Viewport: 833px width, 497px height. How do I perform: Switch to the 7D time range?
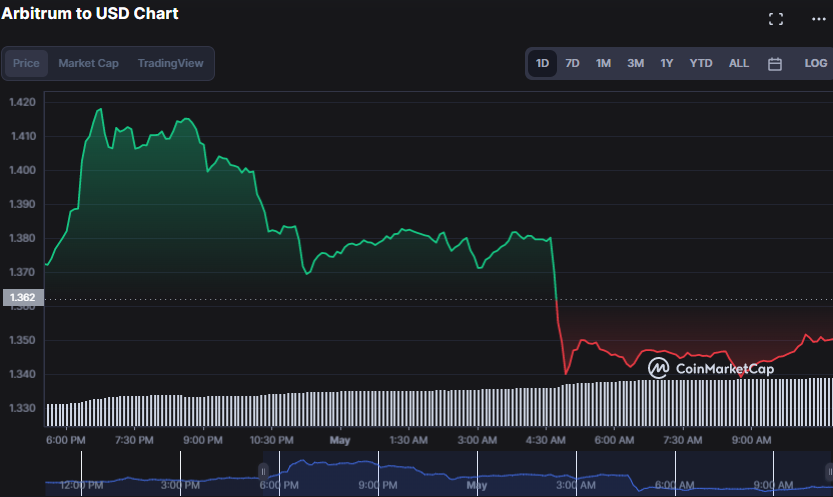572,63
